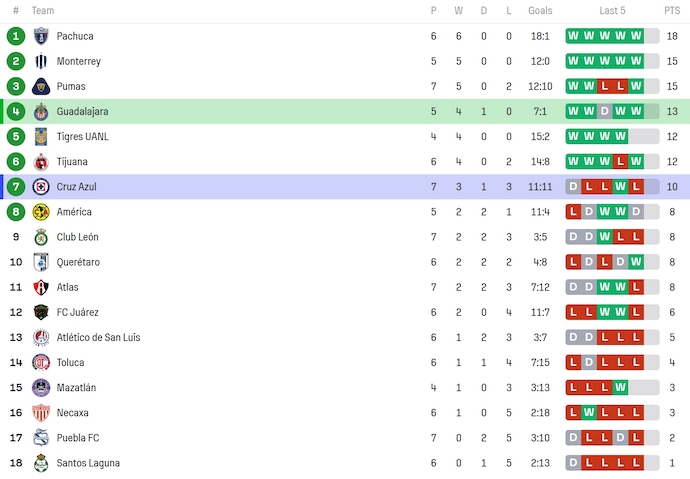Click the Tigres UANL crest icon
690x479 pixels.
pyautogui.click(x=41, y=136)
